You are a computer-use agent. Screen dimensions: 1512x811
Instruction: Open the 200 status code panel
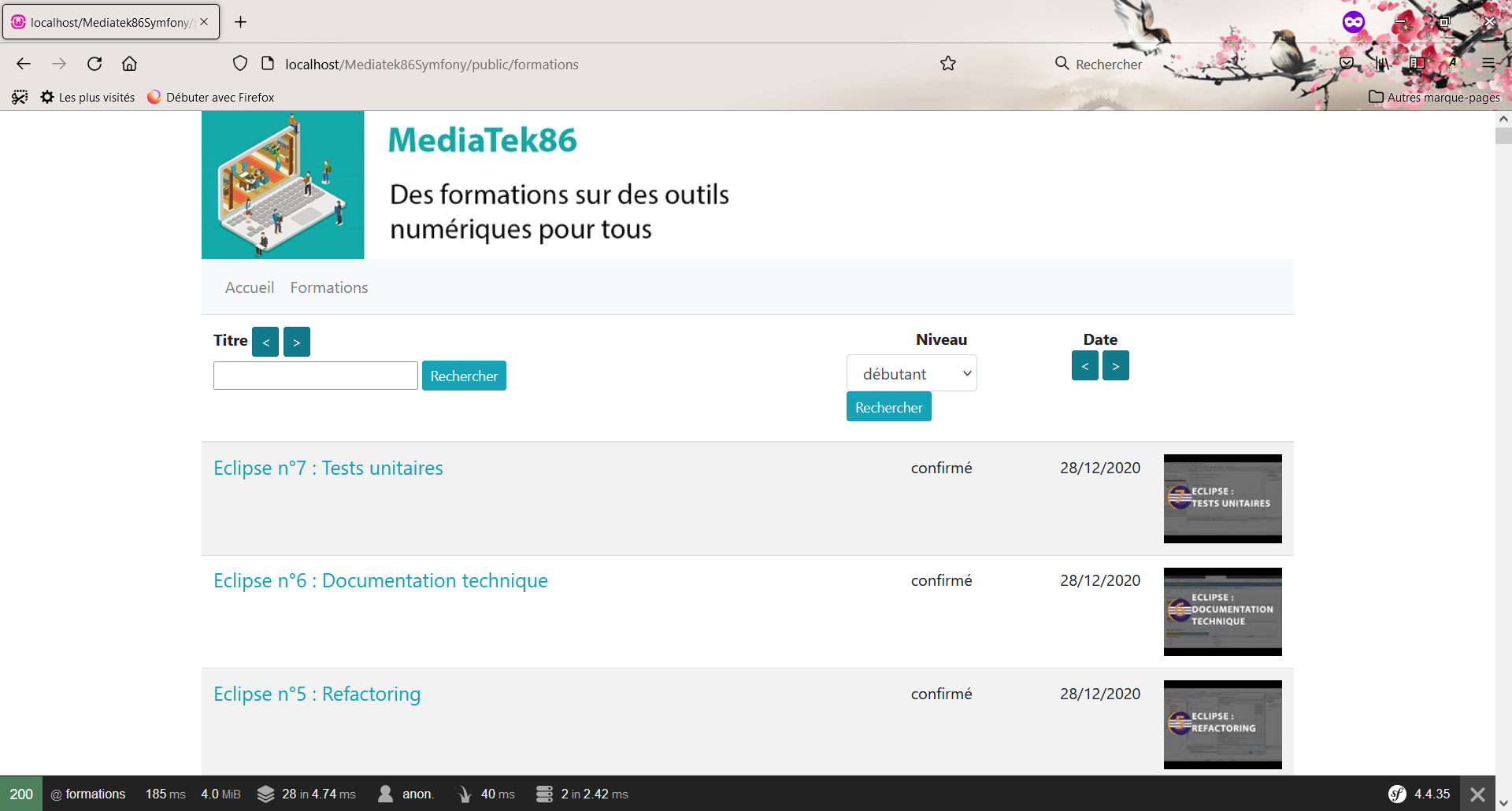pos(21,794)
